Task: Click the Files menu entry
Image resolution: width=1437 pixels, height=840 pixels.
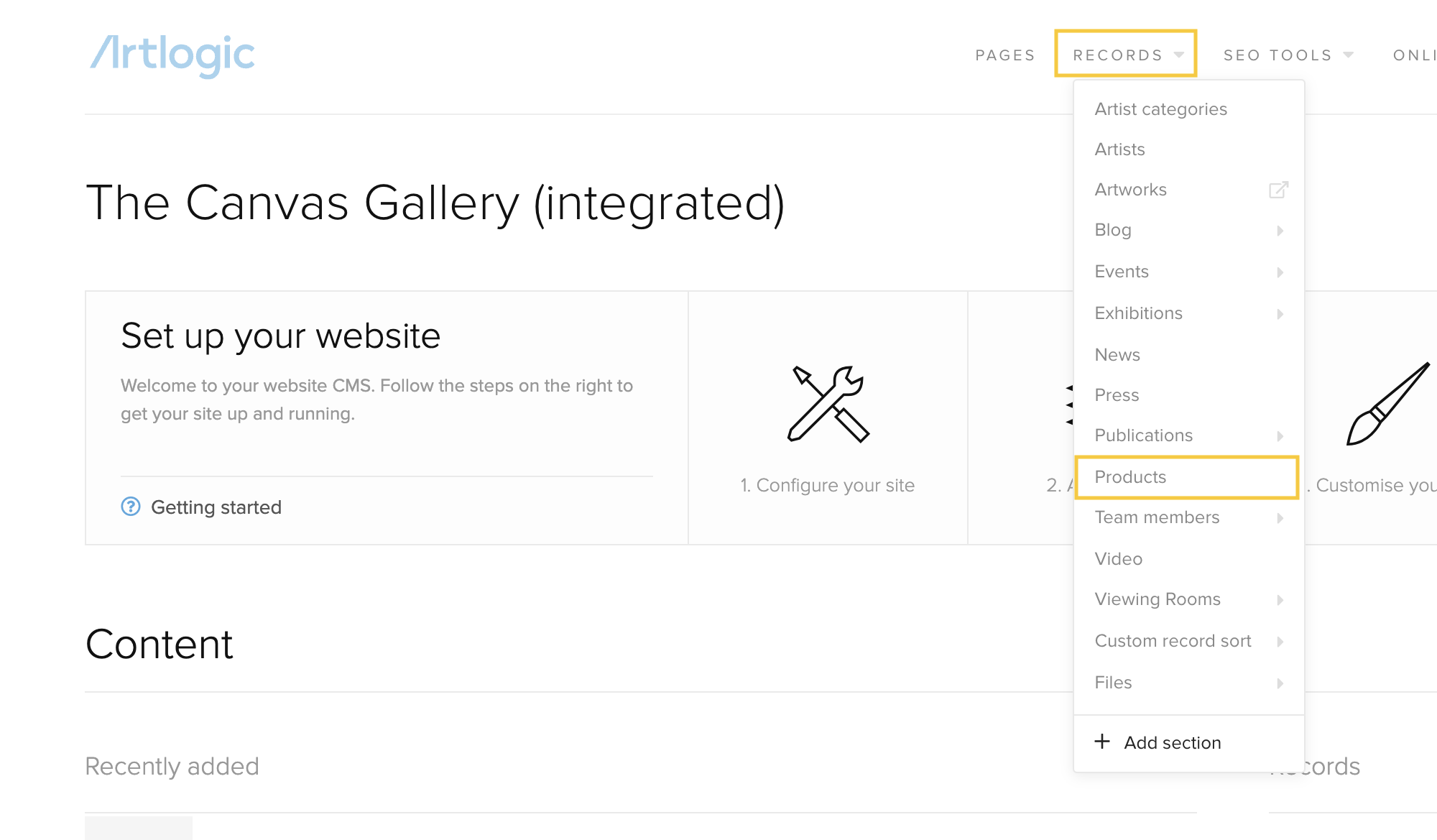Action: coord(1113,683)
